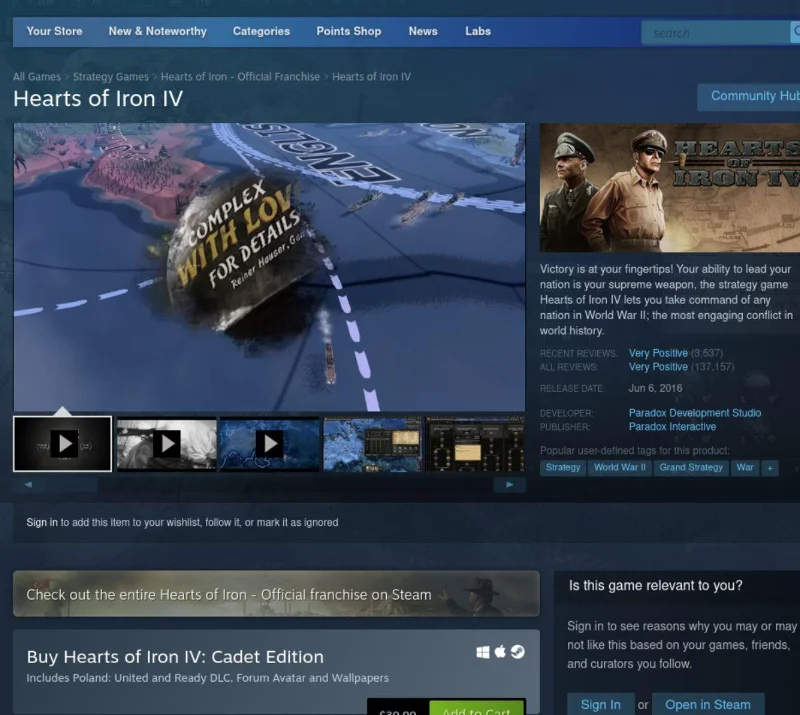Image resolution: width=800 pixels, height=715 pixels.
Task: Select the fourth map screenshot thumbnail
Action: click(372, 443)
